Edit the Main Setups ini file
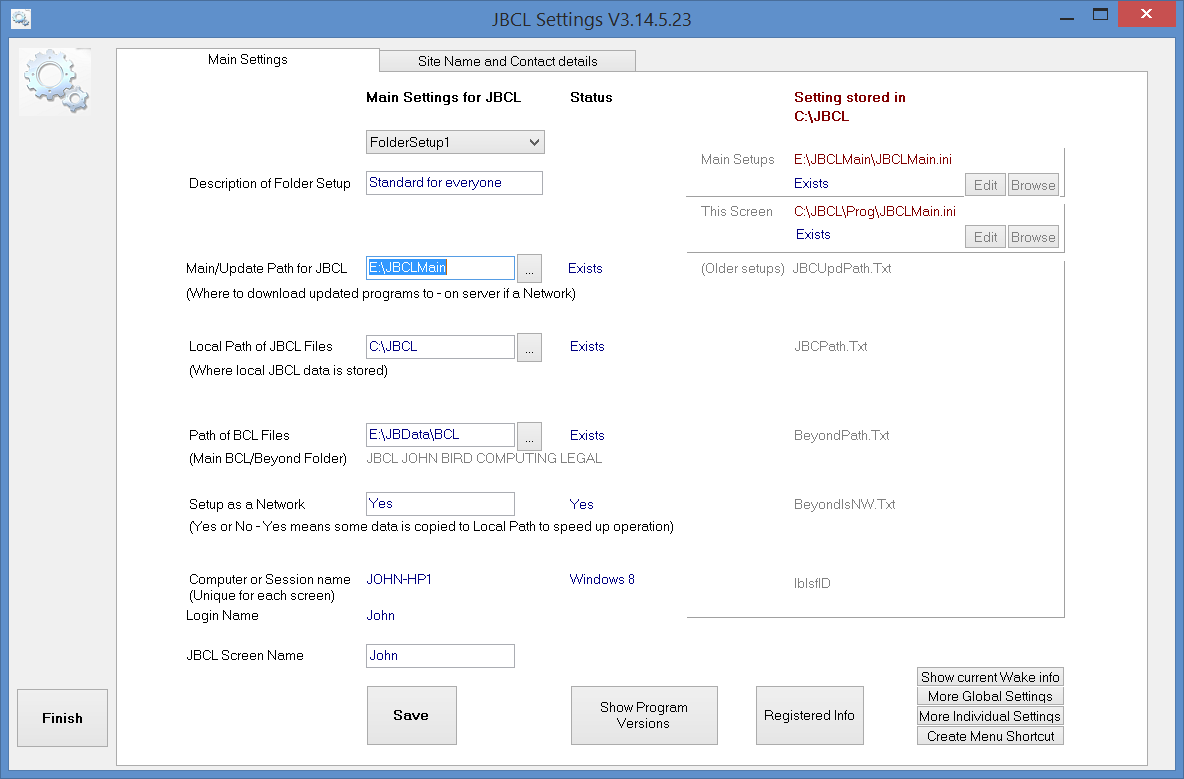 pos(985,184)
